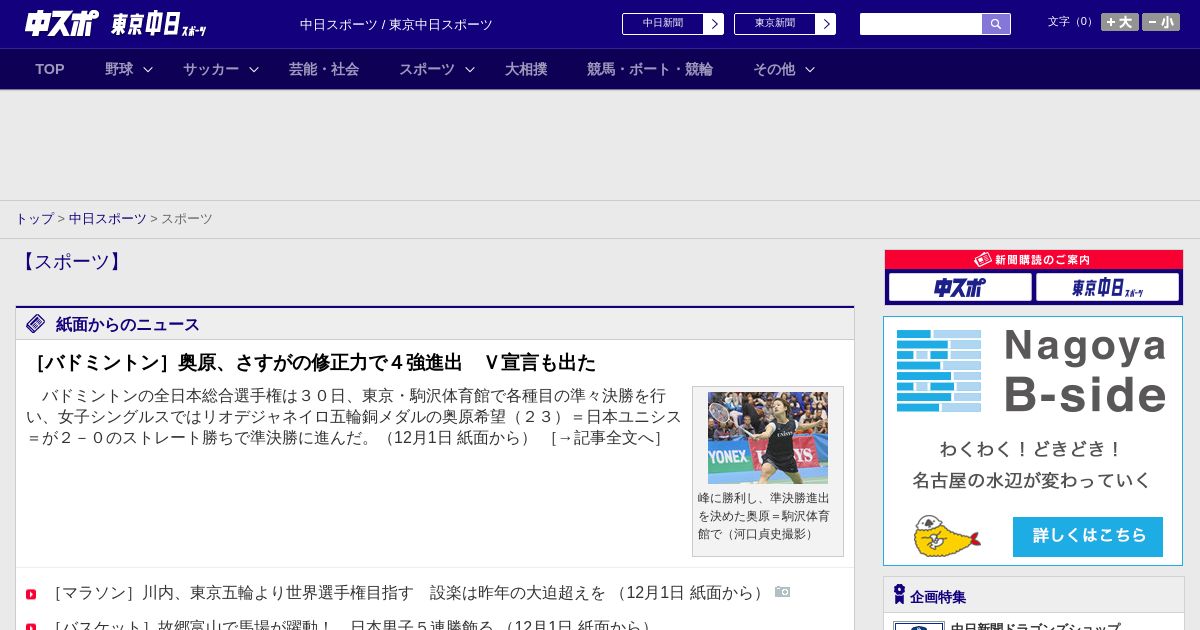The width and height of the screenshot is (1200, 630).
Task: Click Nagoya B-side brick logo
Action: 939,370
